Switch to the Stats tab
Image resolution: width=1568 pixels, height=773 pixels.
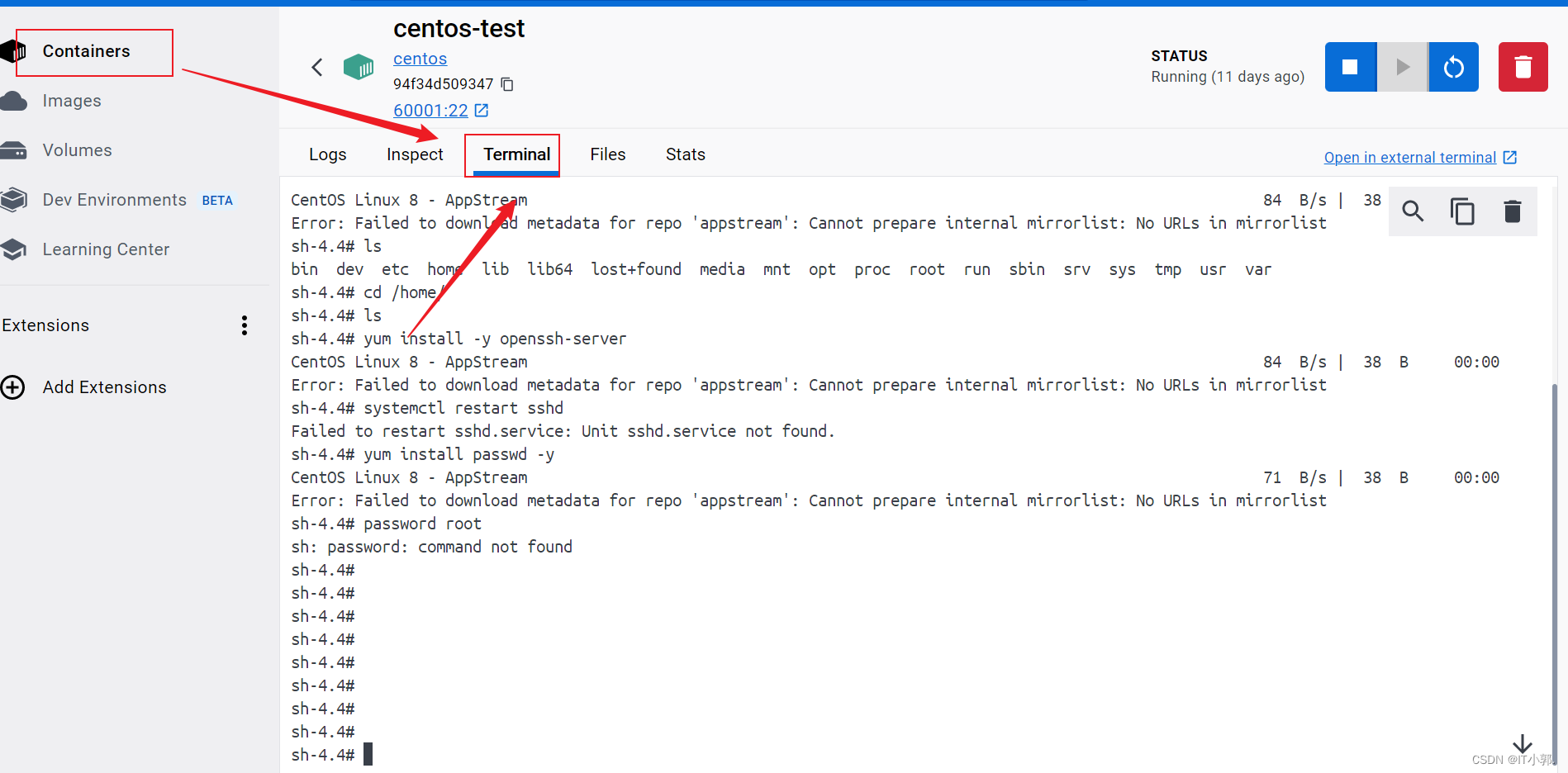[x=686, y=154]
